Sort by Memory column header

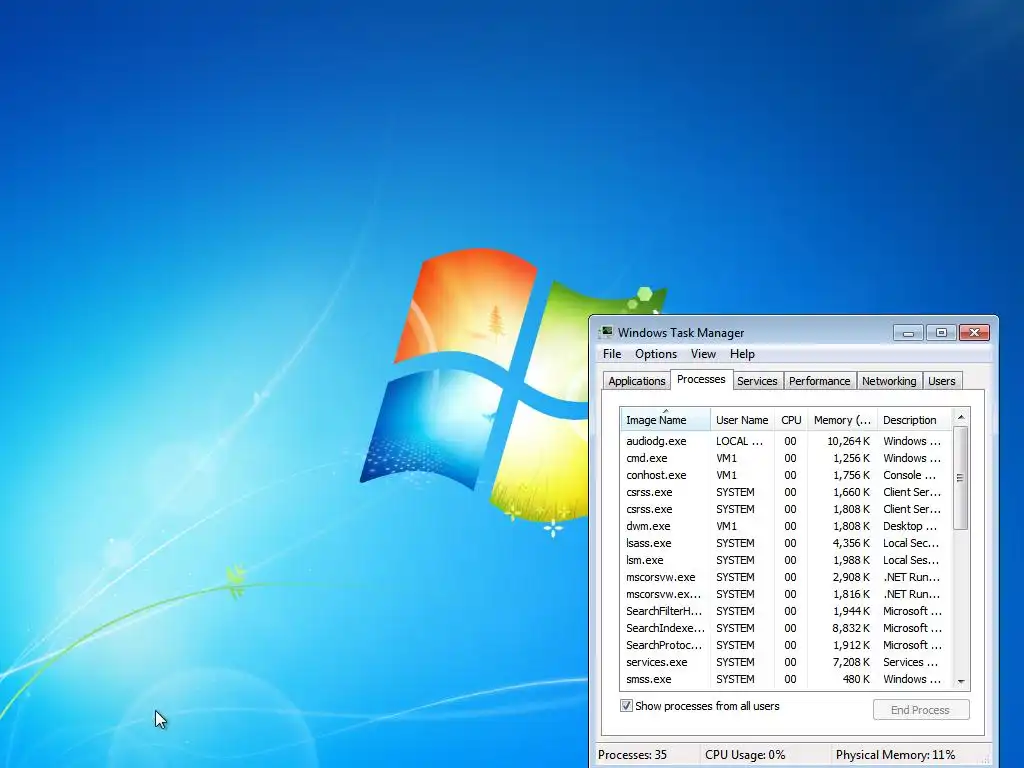tap(842, 420)
